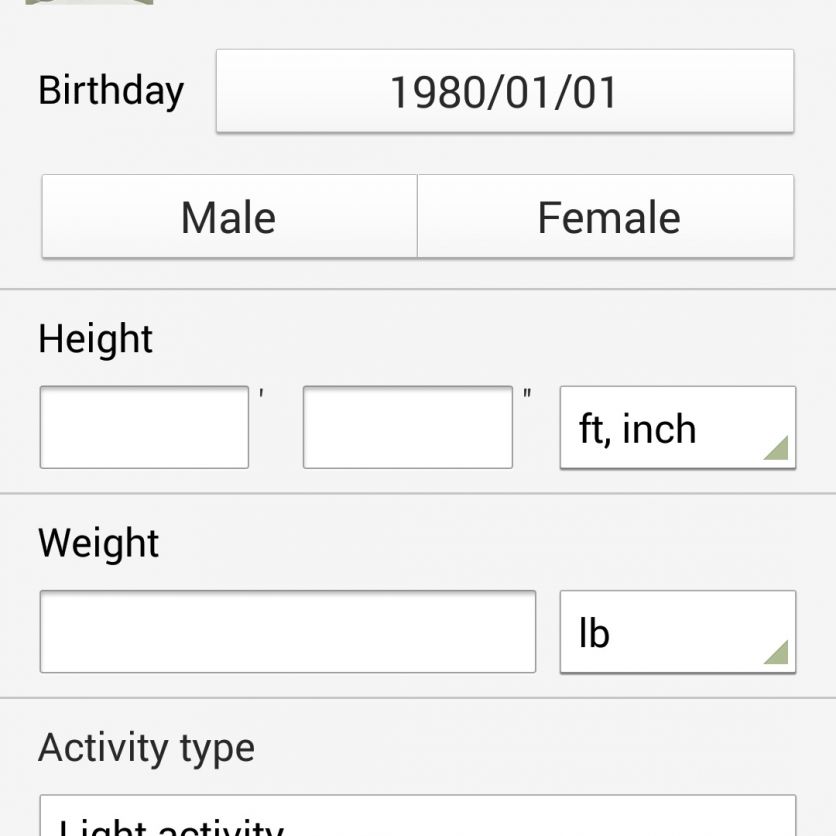
Task: Click the divider line above Activity type
Action: click(x=418, y=698)
